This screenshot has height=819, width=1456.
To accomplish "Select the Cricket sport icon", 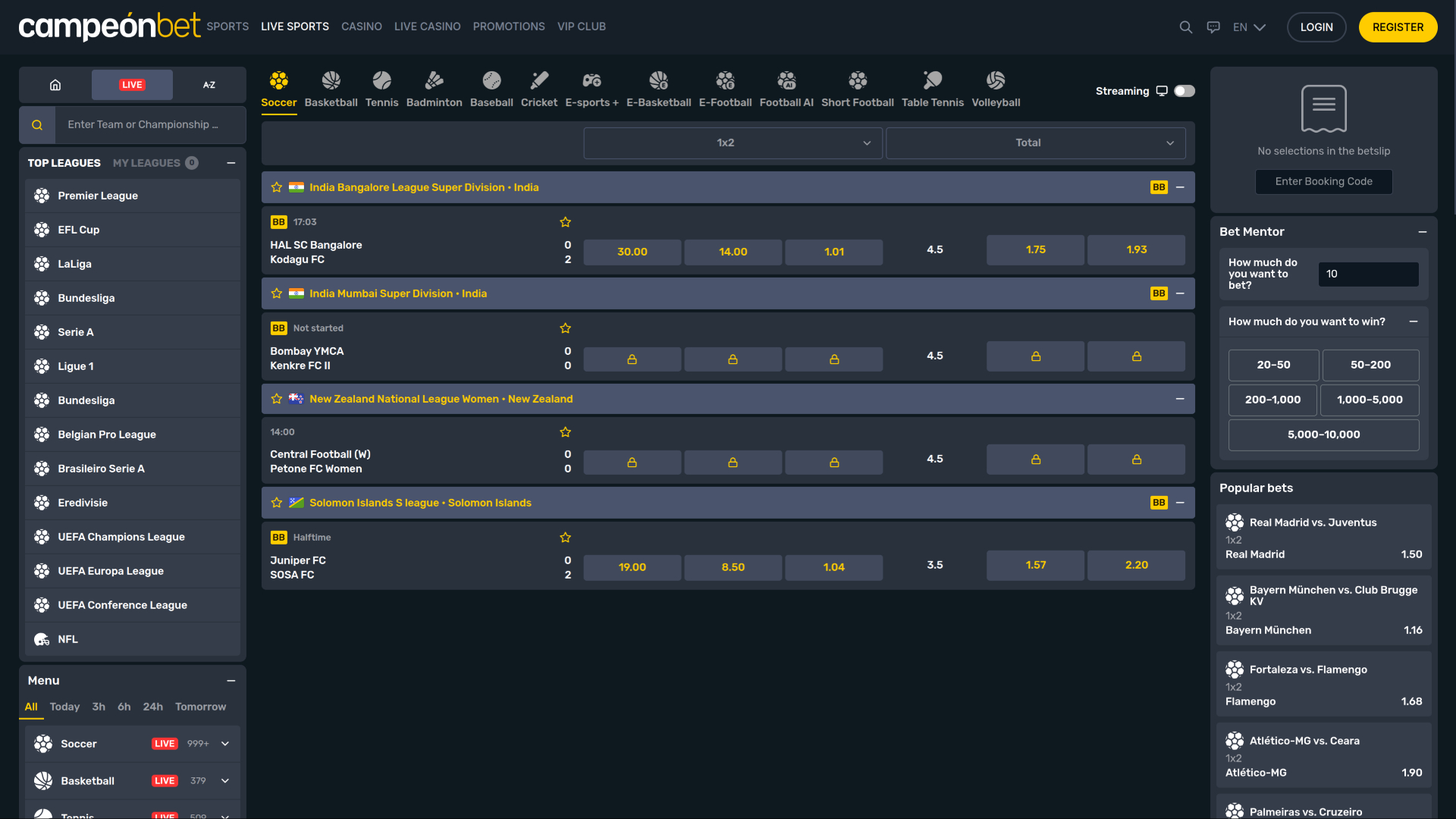I will point(538,89).
